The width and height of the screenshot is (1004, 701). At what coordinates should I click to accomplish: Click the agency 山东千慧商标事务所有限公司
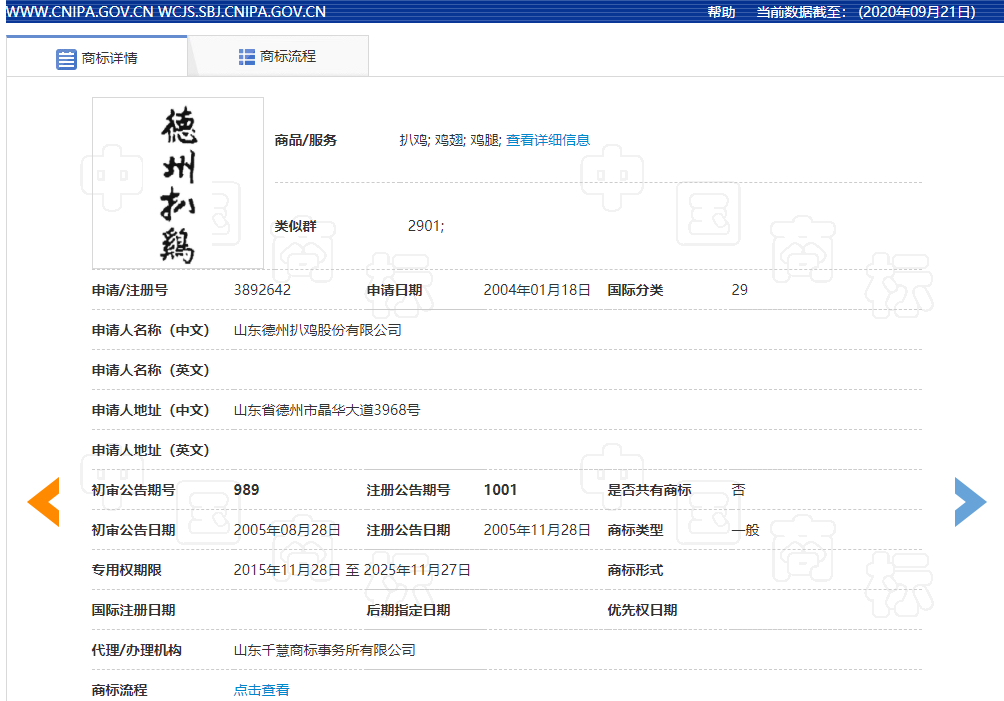coord(325,650)
